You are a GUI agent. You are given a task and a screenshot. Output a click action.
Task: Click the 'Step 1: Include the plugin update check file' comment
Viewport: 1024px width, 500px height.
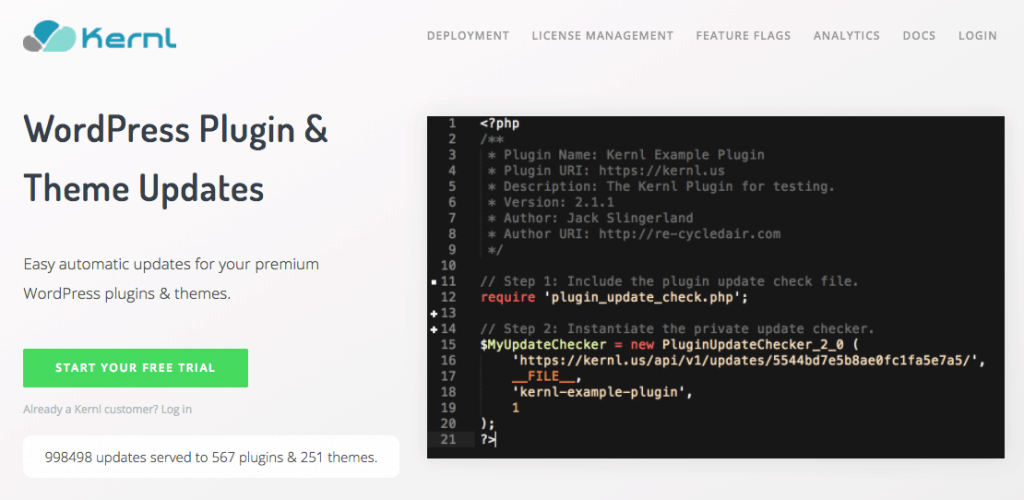pyautogui.click(x=669, y=282)
